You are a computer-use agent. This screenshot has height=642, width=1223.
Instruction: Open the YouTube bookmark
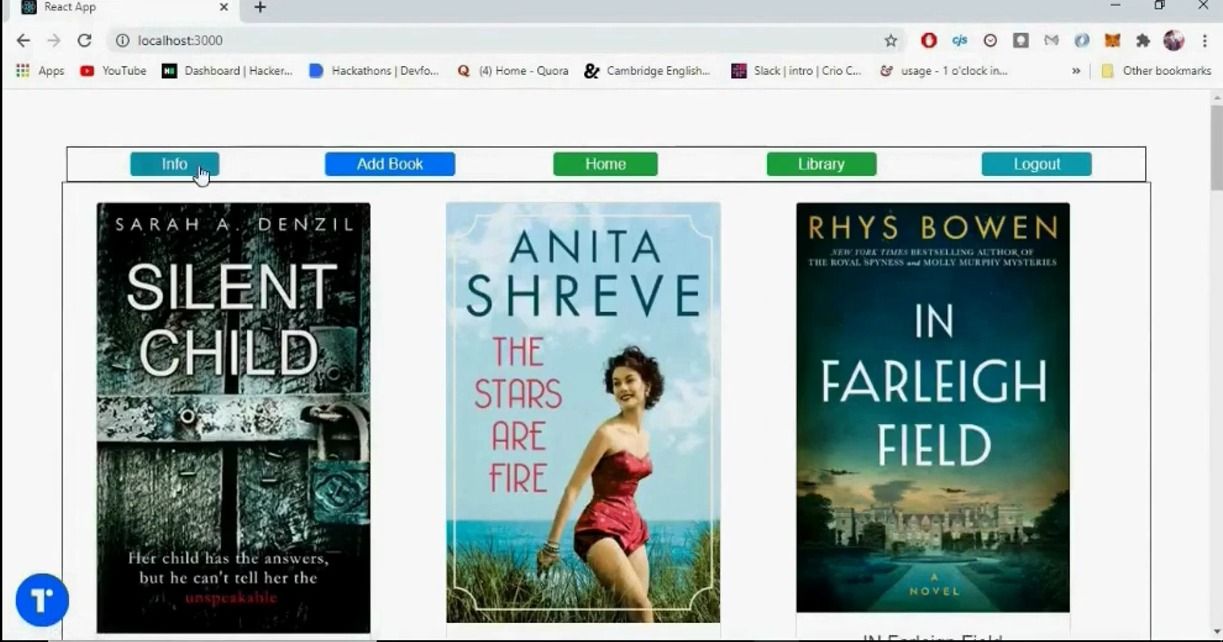pyautogui.click(x=113, y=71)
